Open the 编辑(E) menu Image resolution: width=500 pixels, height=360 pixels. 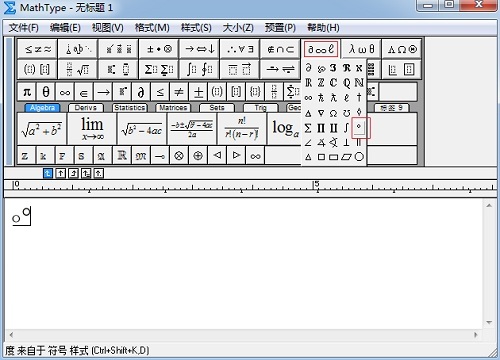(65, 28)
